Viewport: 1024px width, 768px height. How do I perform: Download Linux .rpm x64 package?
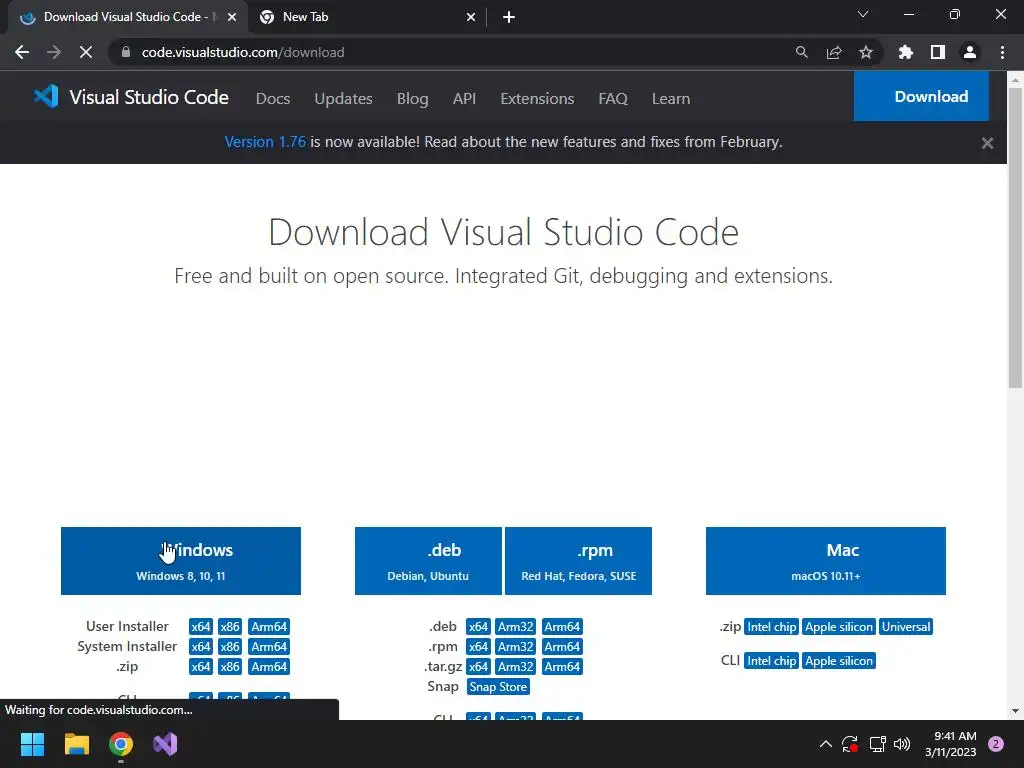pos(479,647)
